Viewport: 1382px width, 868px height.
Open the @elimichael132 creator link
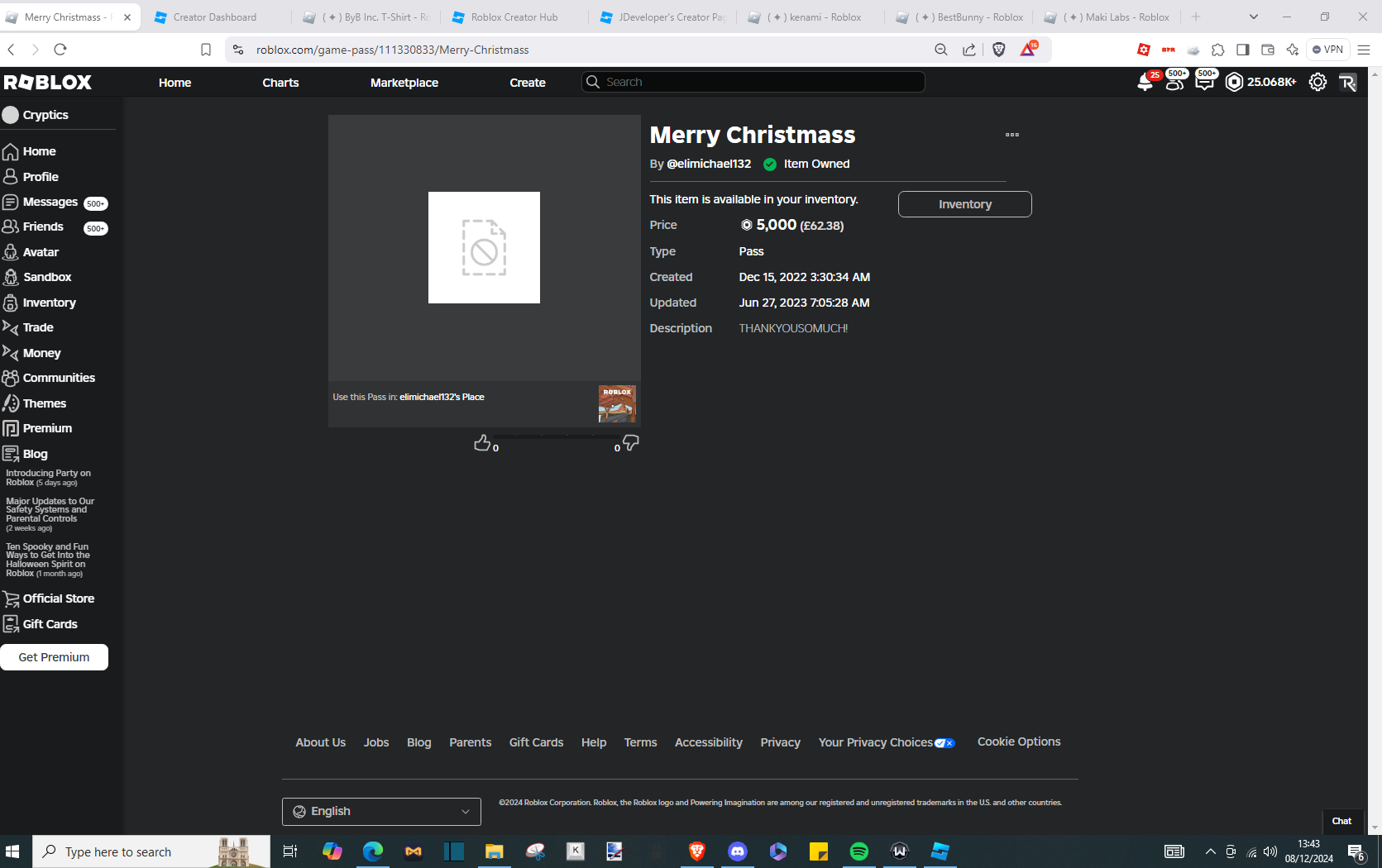click(709, 164)
